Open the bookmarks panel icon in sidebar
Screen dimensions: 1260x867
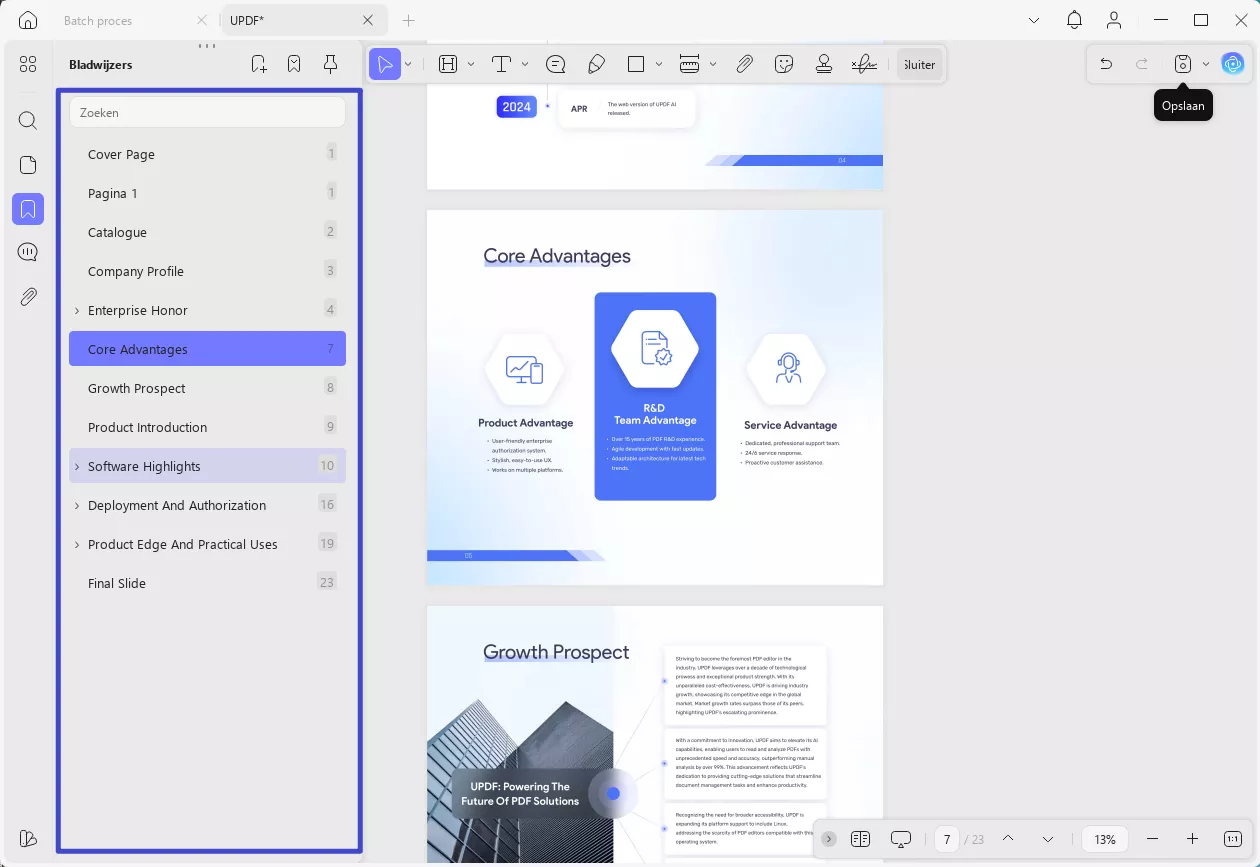[28, 209]
